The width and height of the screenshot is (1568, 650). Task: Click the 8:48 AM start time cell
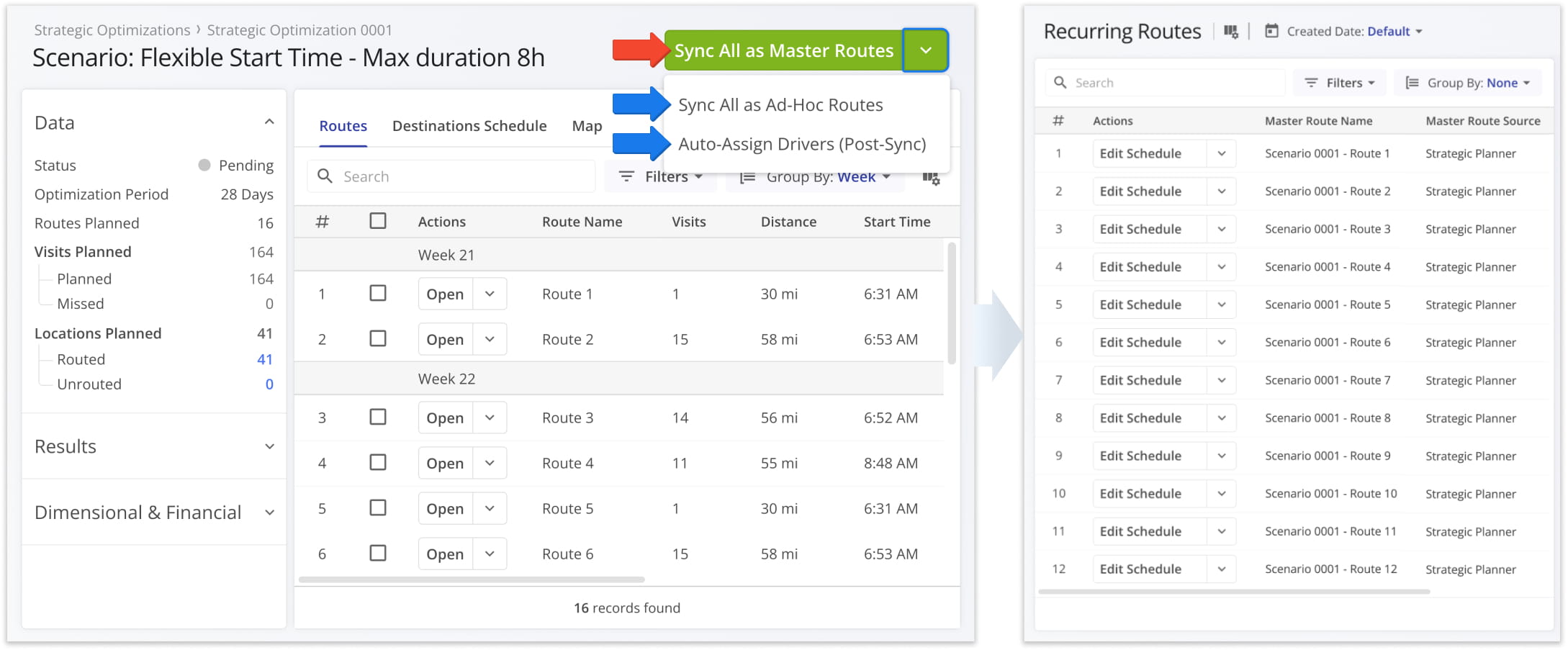(x=891, y=463)
